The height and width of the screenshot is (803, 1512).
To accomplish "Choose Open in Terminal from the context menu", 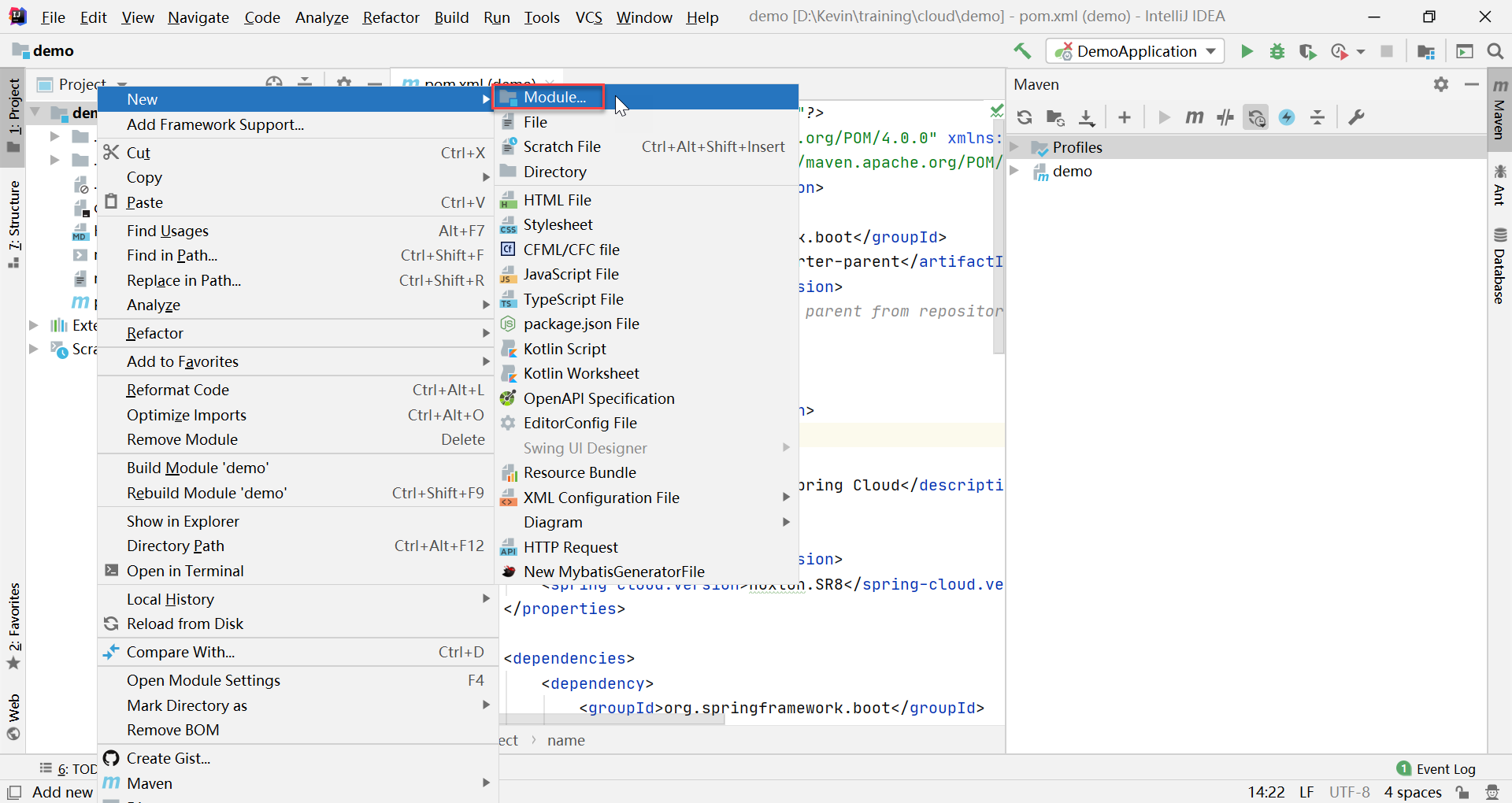I will click(x=296, y=571).
